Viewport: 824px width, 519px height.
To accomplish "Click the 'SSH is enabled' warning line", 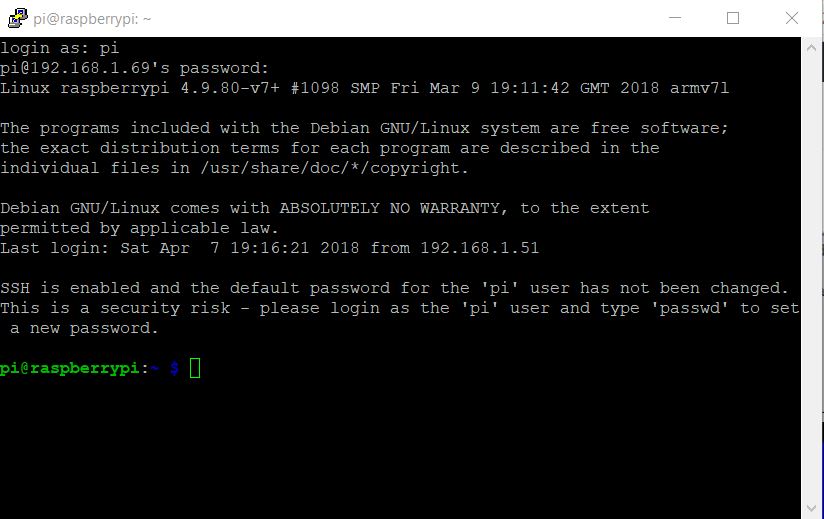I will tap(394, 288).
